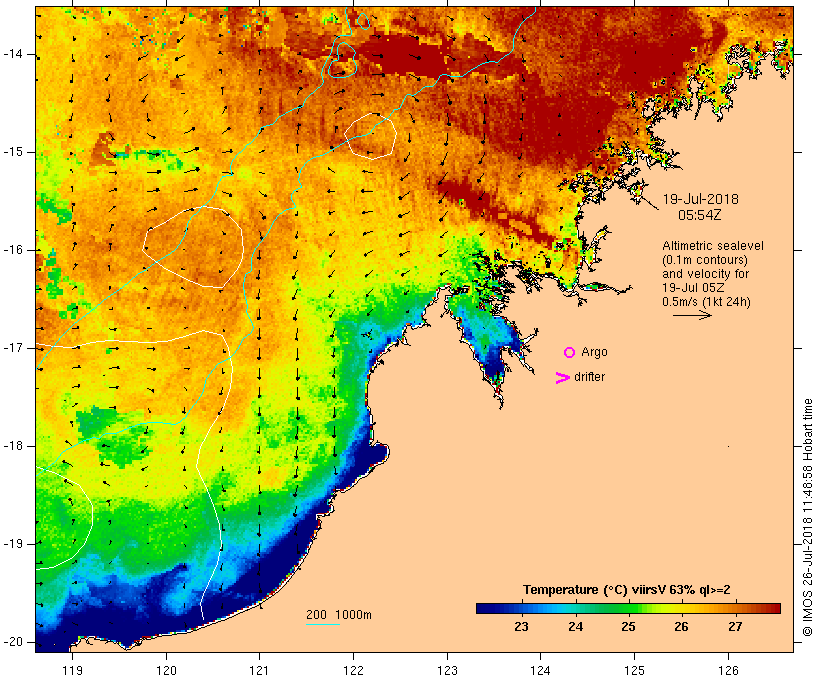Click the '26' color bar label

(681, 627)
